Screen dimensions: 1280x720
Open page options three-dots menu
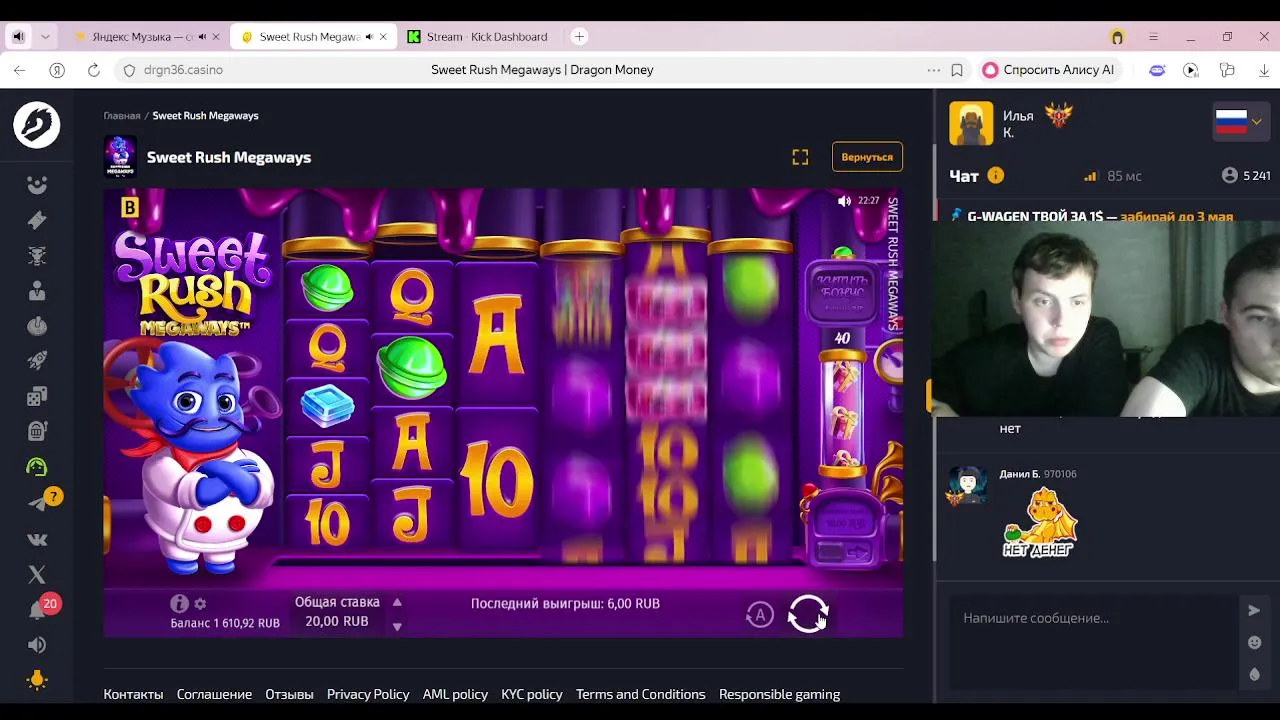[933, 70]
